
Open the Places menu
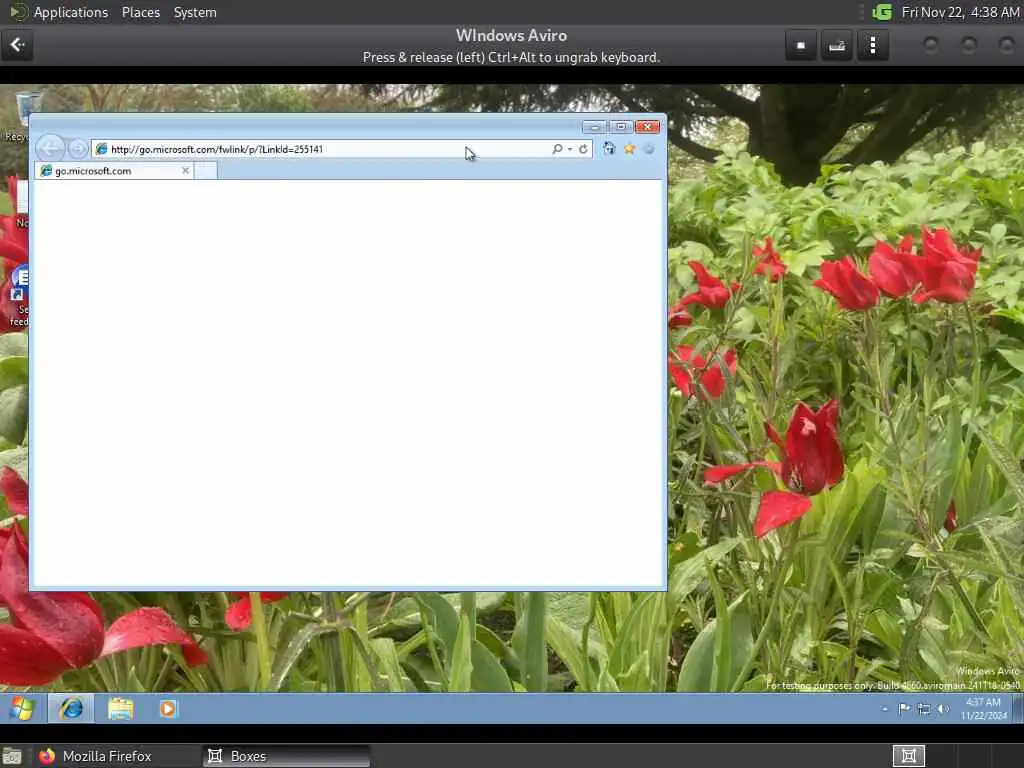point(141,12)
